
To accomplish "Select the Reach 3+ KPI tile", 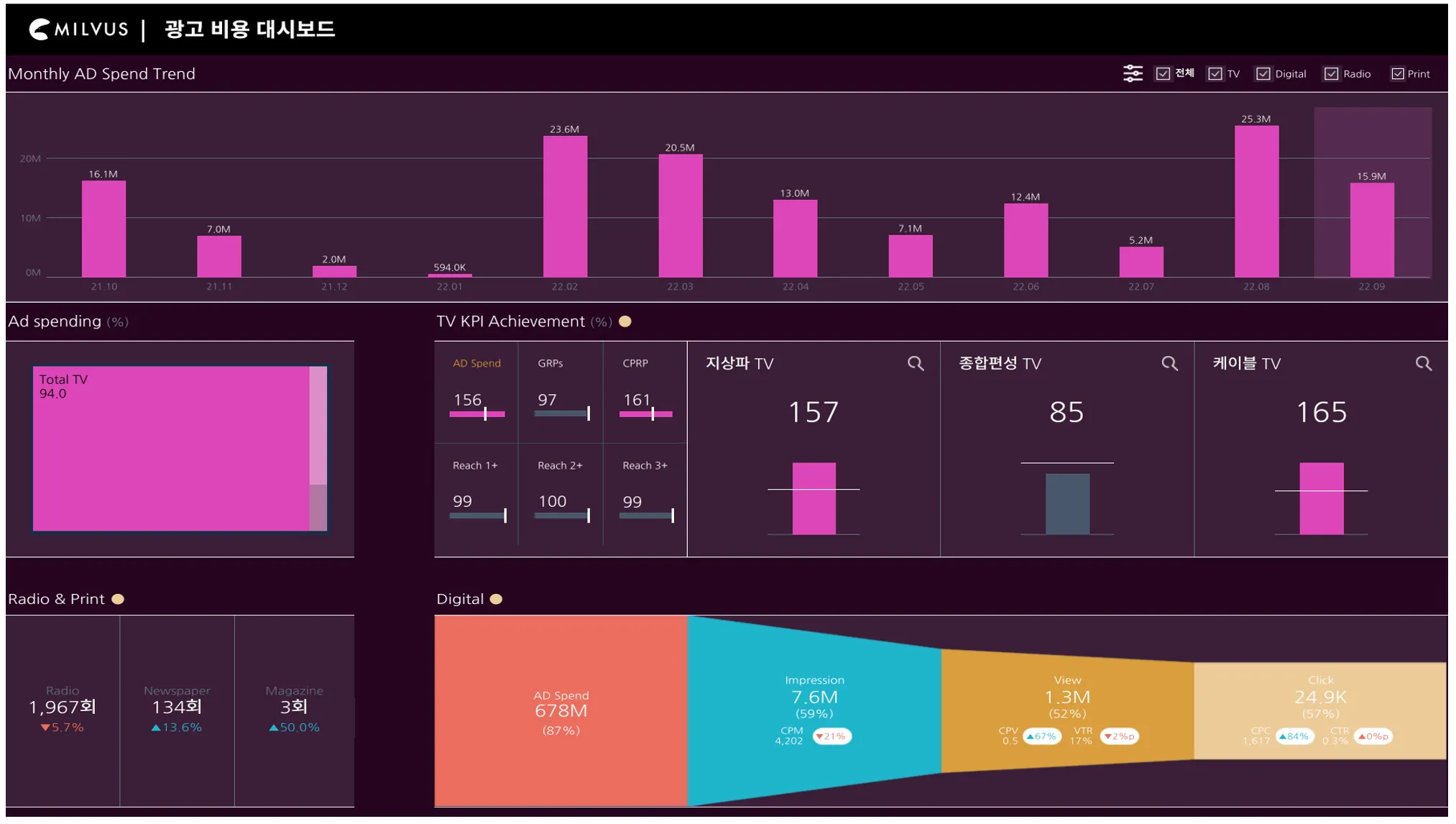I will (645, 496).
